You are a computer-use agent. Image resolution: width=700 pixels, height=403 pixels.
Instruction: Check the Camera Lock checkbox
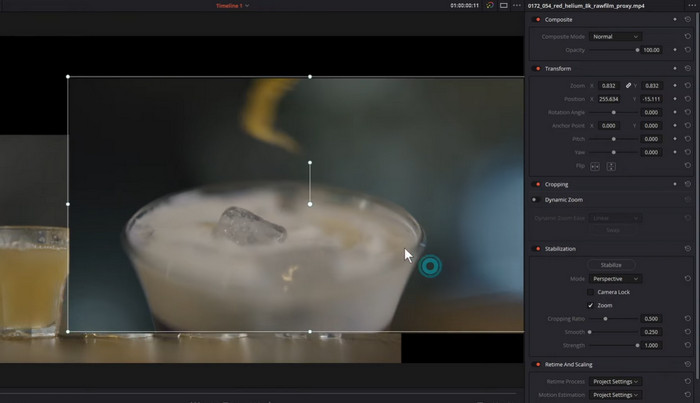click(x=590, y=292)
